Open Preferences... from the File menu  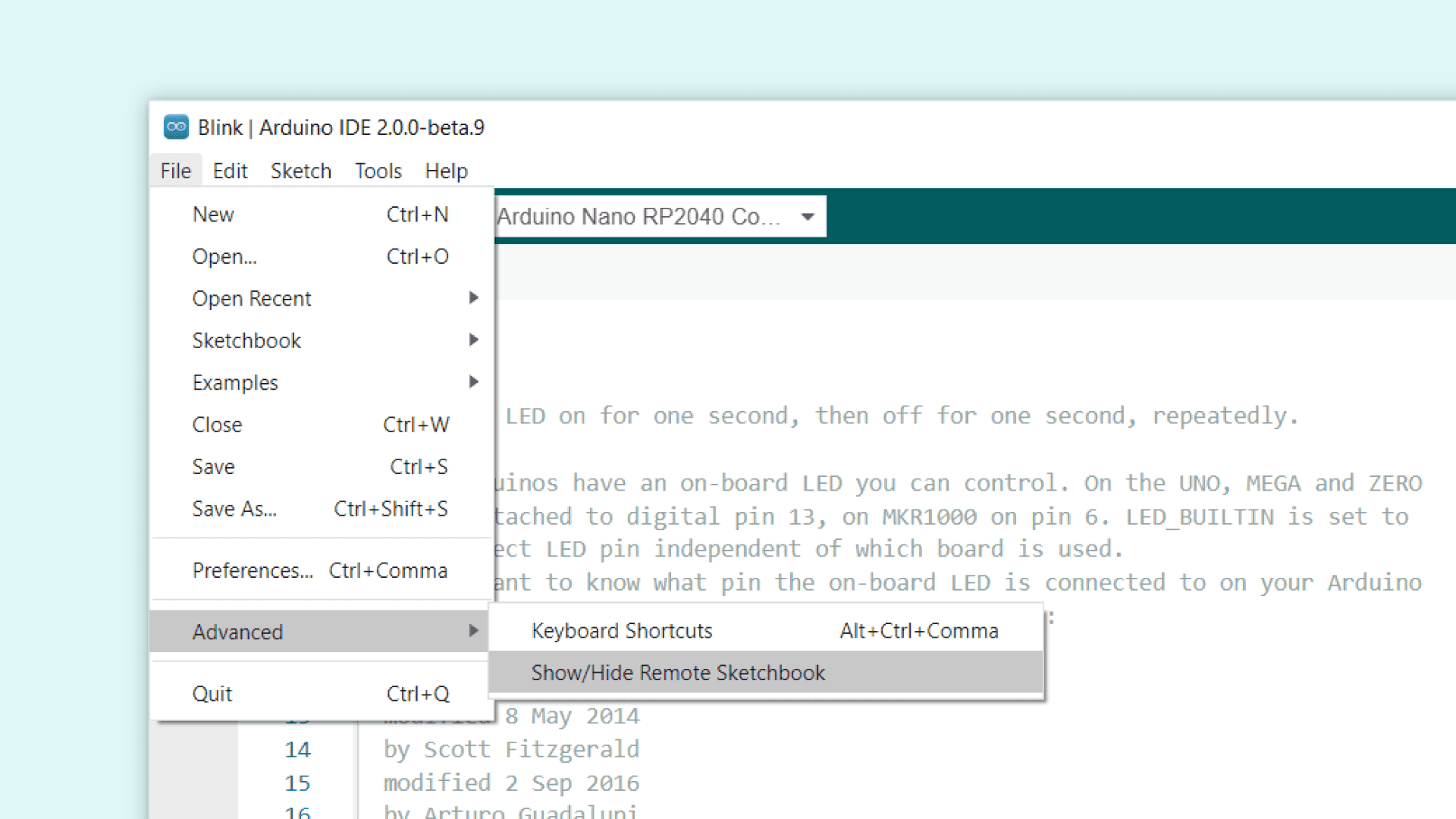(x=253, y=570)
